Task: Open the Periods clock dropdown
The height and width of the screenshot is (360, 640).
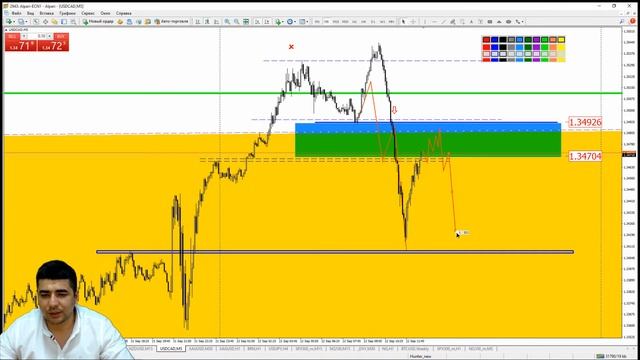Action: [291, 21]
